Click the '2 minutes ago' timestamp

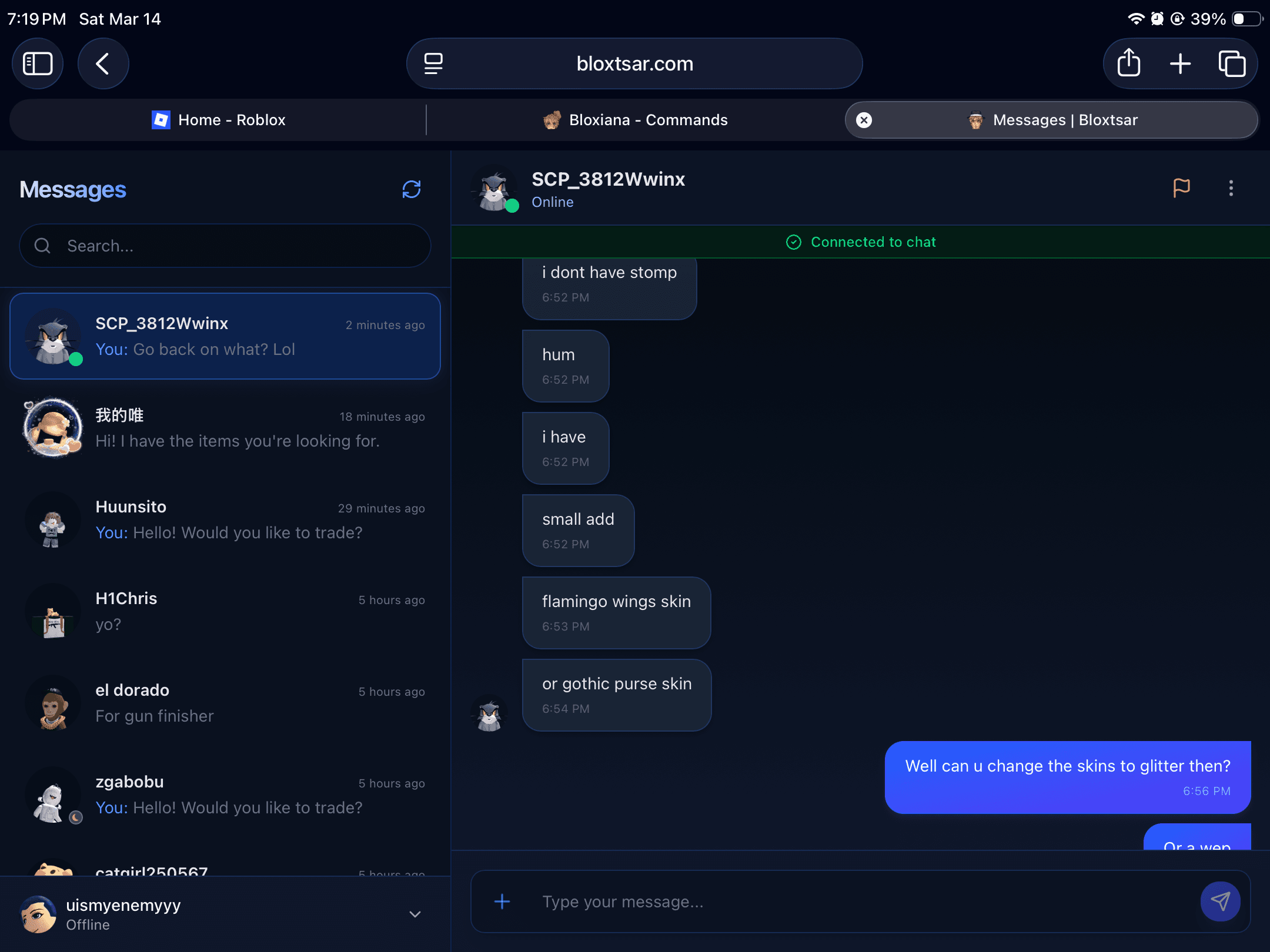(x=385, y=325)
